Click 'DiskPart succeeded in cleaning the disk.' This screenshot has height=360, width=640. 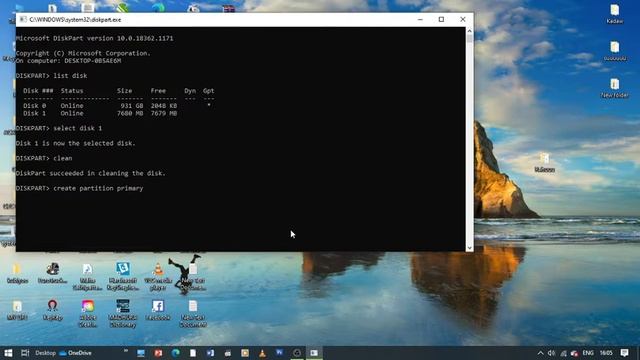tap(91, 173)
